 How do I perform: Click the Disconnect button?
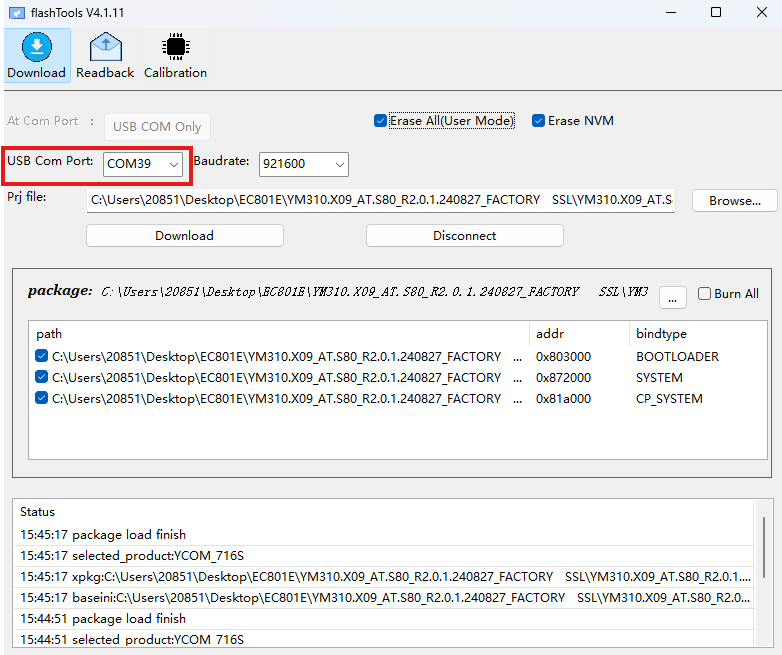click(464, 236)
